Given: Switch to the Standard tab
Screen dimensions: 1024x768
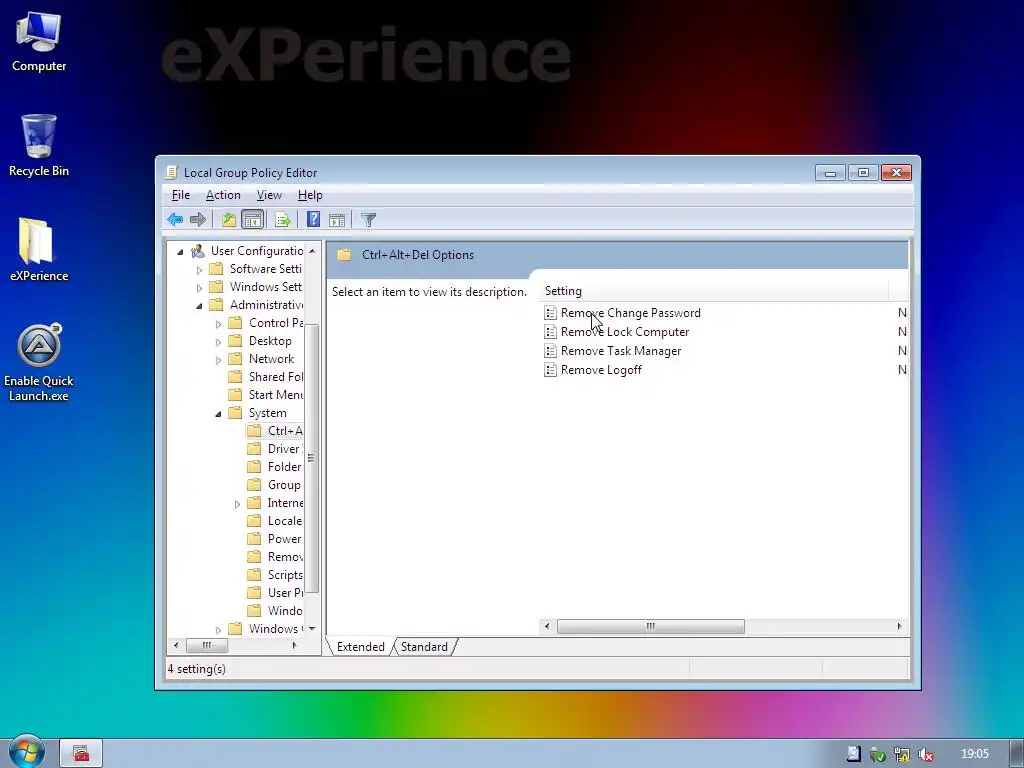Looking at the screenshot, I should coord(424,647).
